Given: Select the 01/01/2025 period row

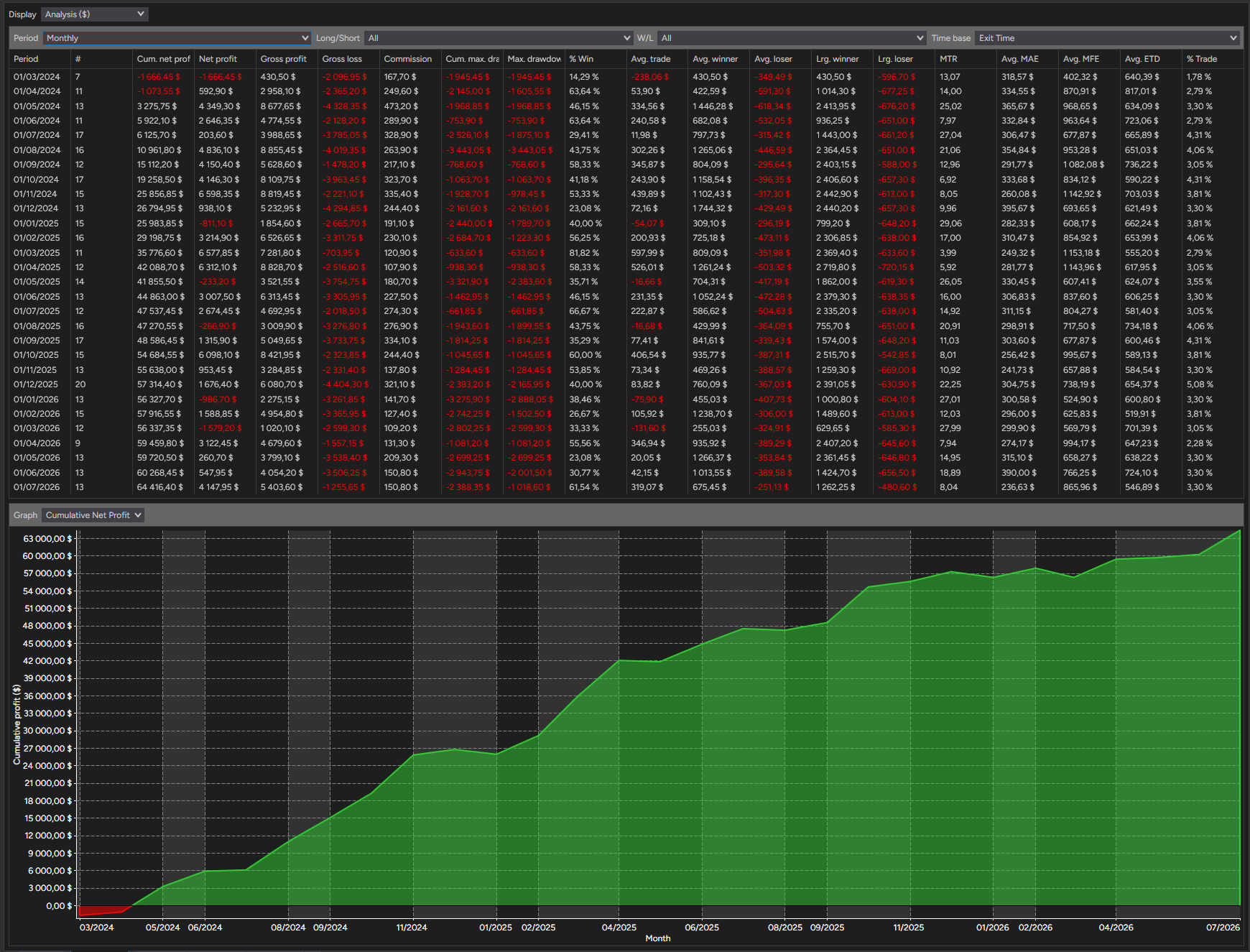Looking at the screenshot, I should point(626,223).
